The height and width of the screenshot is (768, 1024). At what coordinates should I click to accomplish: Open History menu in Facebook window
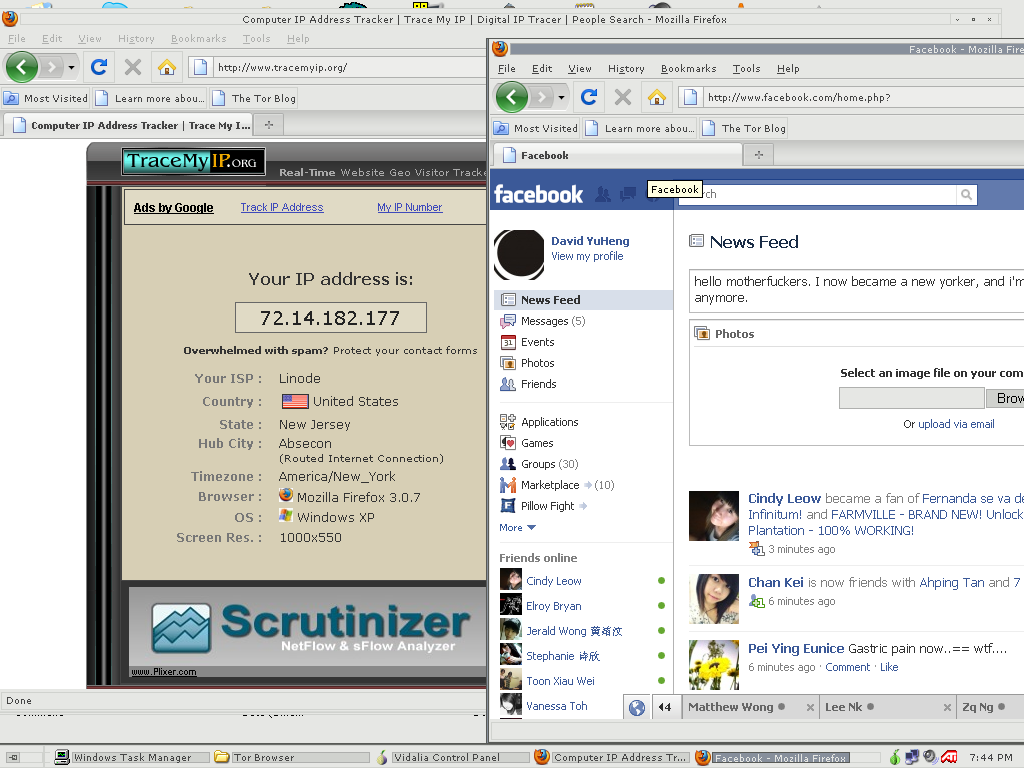point(626,69)
